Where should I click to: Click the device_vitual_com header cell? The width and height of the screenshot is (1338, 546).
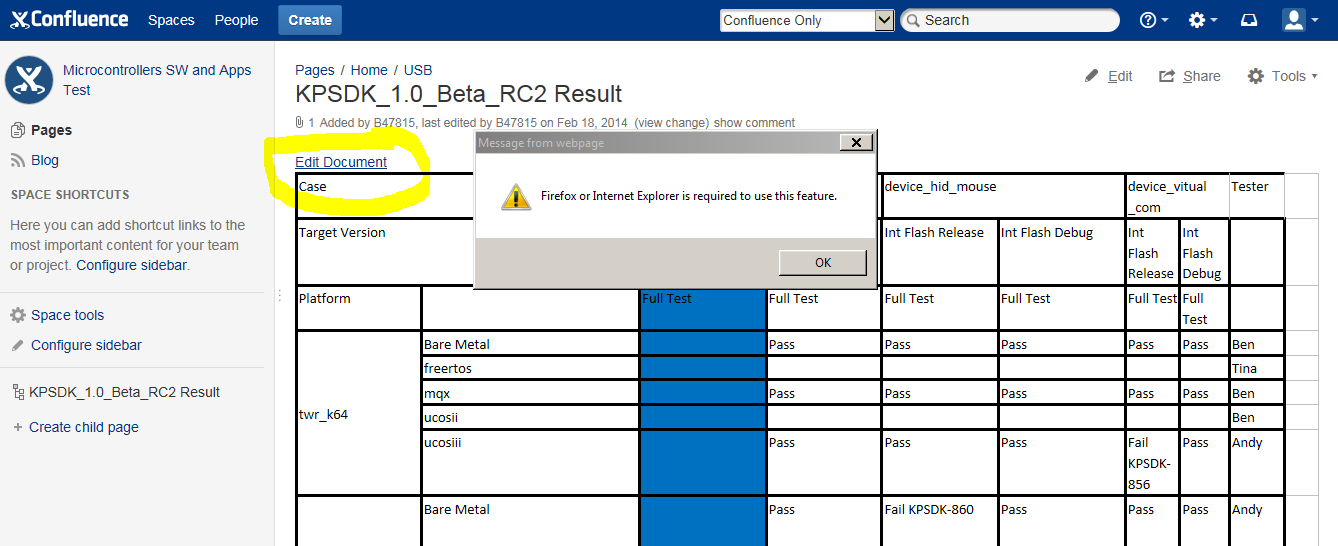1177,197
